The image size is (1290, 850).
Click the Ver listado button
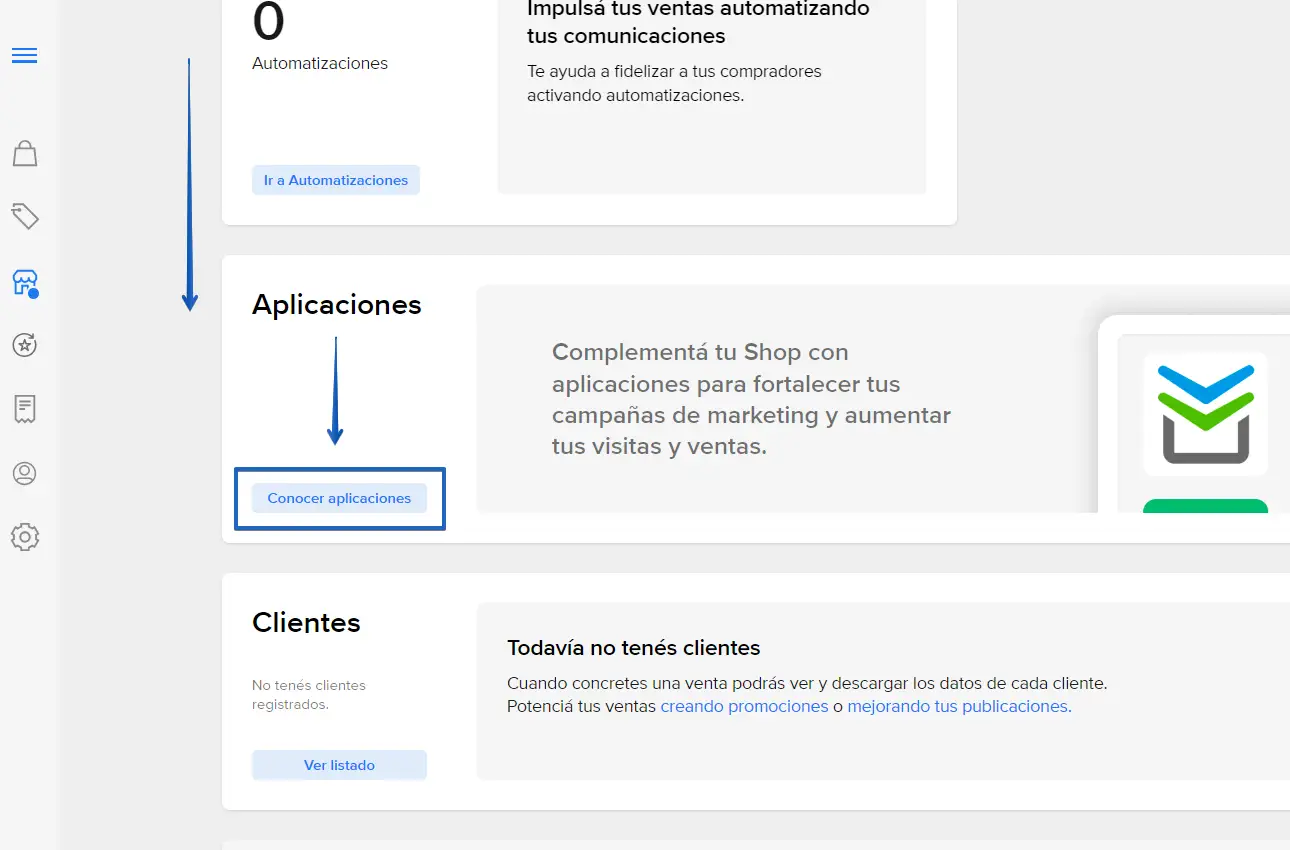(x=339, y=765)
